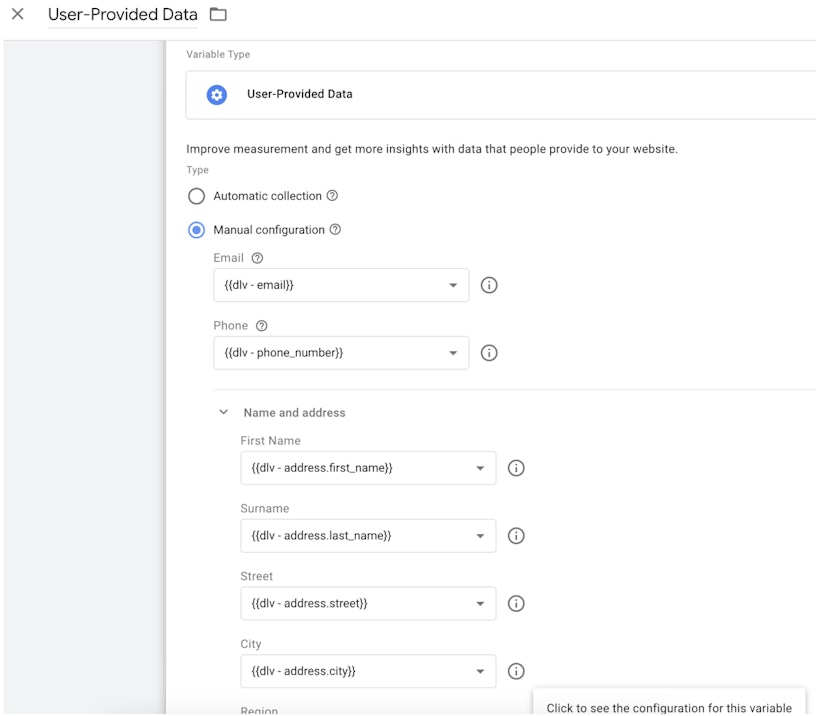Select the Manual configuration radio button
This screenshot has width=816, height=716.
coord(197,230)
